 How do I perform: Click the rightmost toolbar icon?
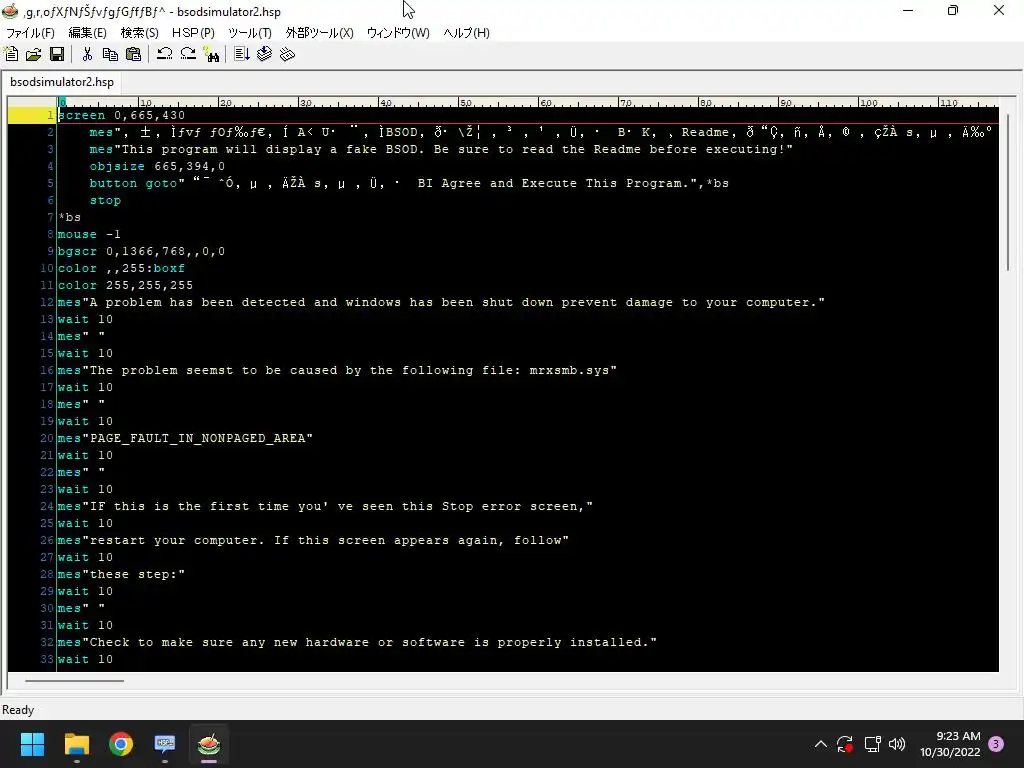pyautogui.click(x=287, y=54)
